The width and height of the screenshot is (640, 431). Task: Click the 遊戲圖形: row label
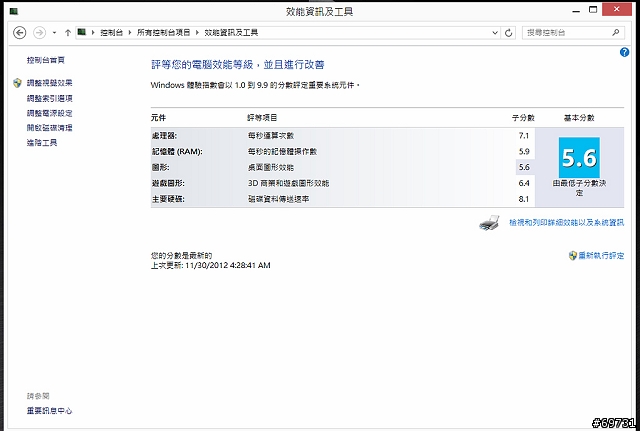[168, 183]
